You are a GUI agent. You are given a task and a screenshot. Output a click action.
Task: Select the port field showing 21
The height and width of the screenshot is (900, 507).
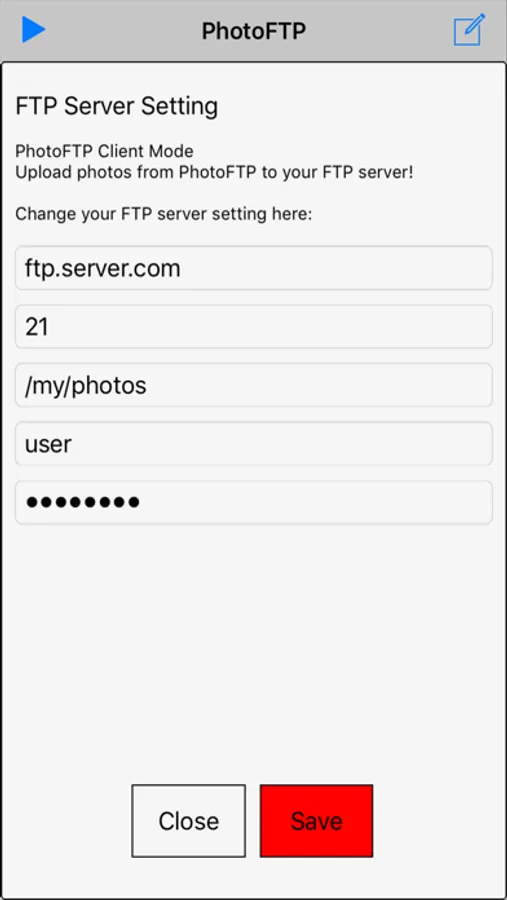(x=253, y=327)
